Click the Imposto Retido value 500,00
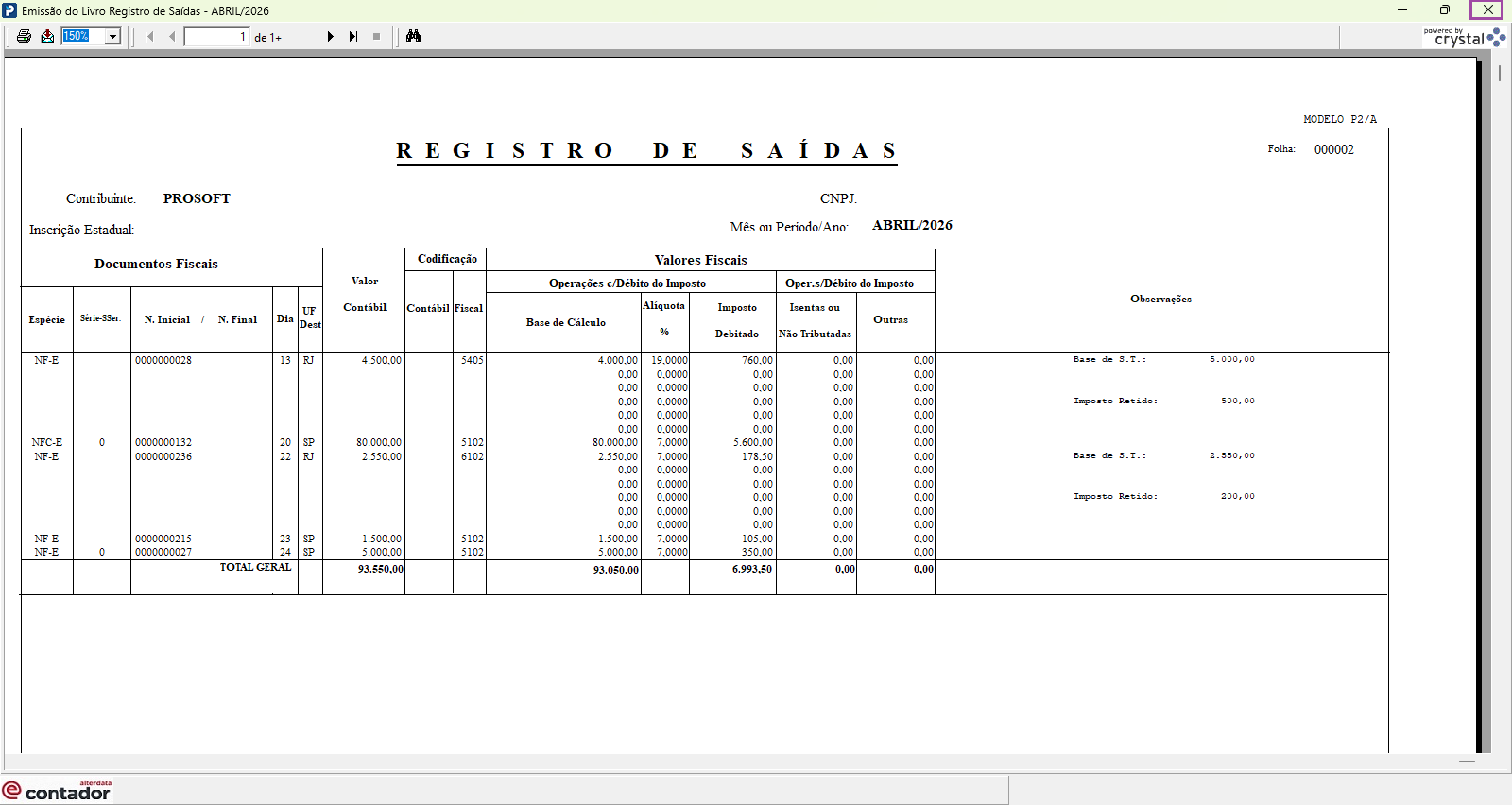1512x805 pixels. [x=1238, y=401]
